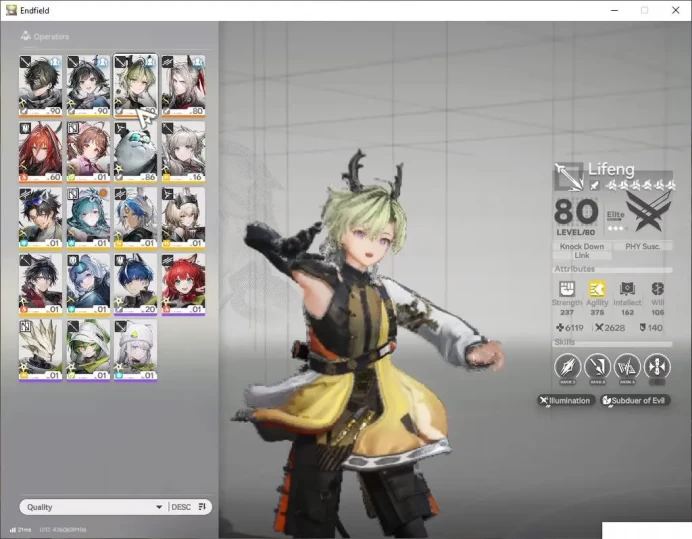
Task: Toggle the DESC sort order
Action: click(181, 507)
